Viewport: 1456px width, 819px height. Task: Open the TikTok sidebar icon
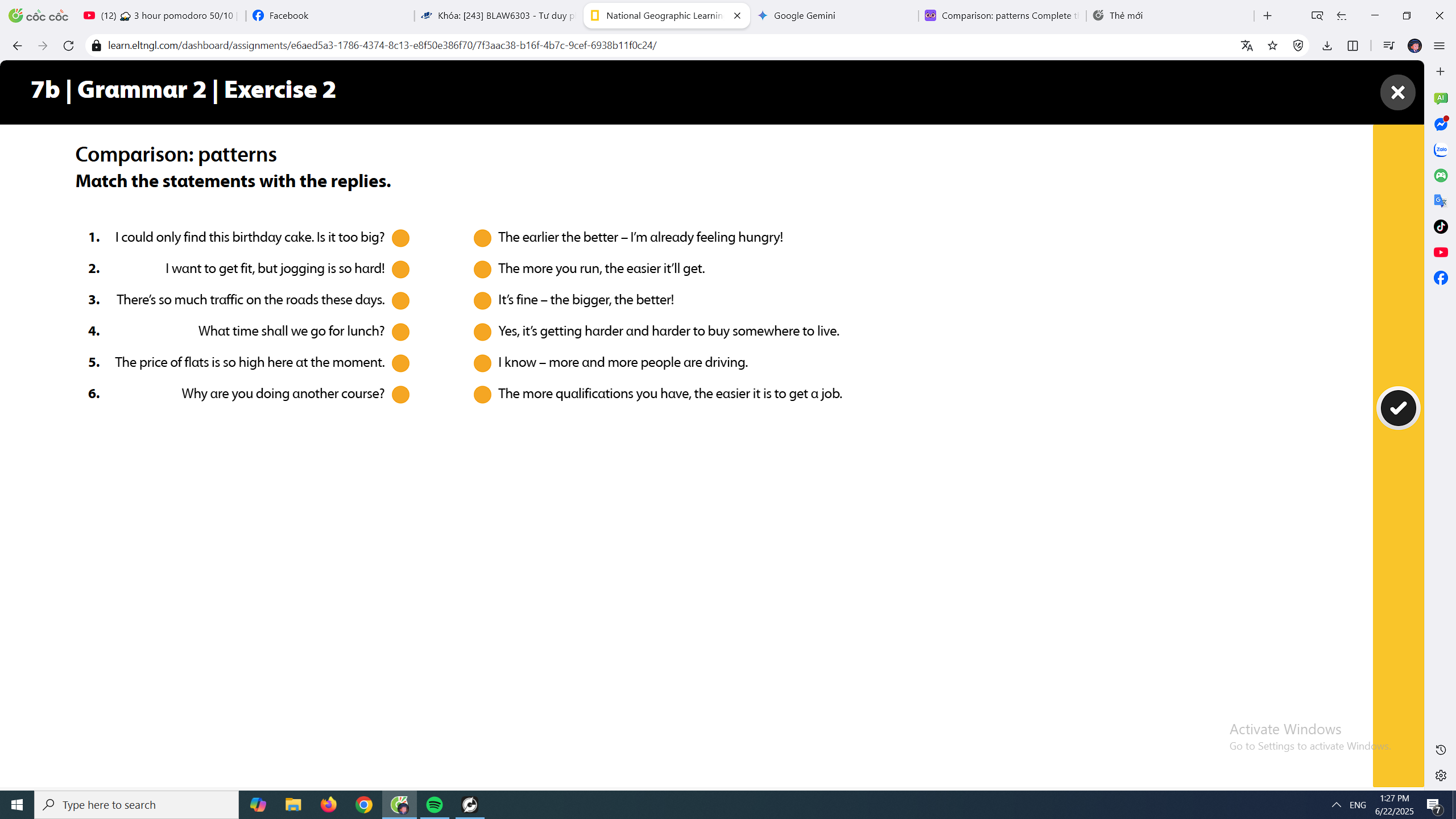(x=1441, y=227)
